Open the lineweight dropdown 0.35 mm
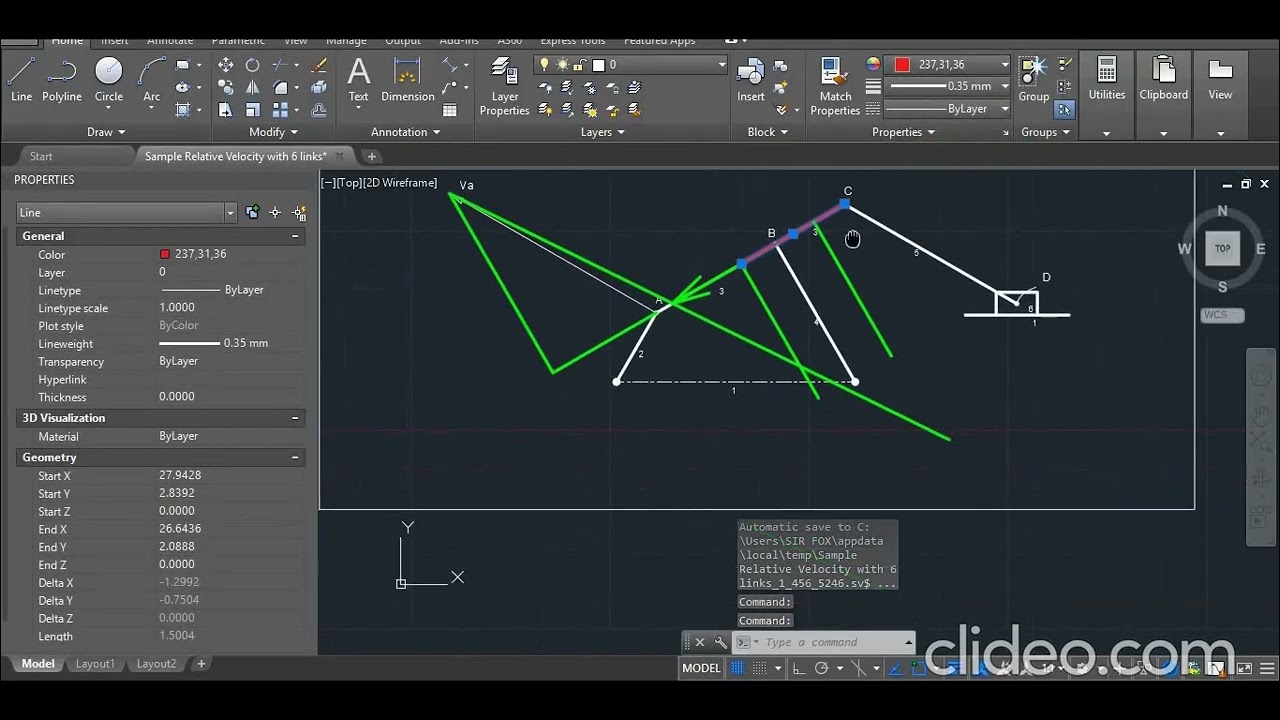Viewport: 1280px width, 720px height. [x=949, y=86]
